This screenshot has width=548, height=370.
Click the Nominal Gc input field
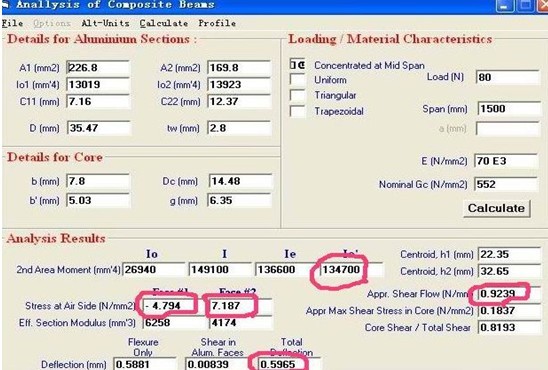506,184
